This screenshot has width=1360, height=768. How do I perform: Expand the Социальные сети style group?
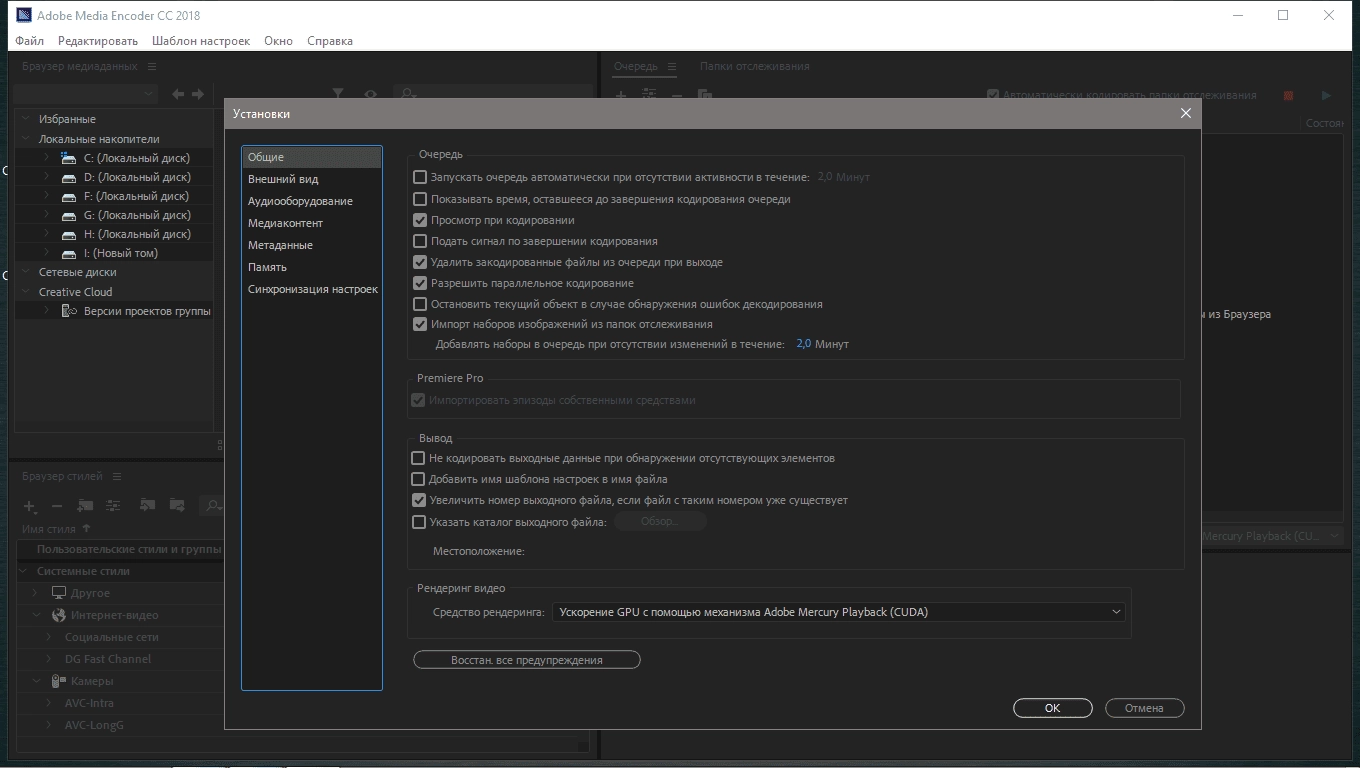(49, 637)
